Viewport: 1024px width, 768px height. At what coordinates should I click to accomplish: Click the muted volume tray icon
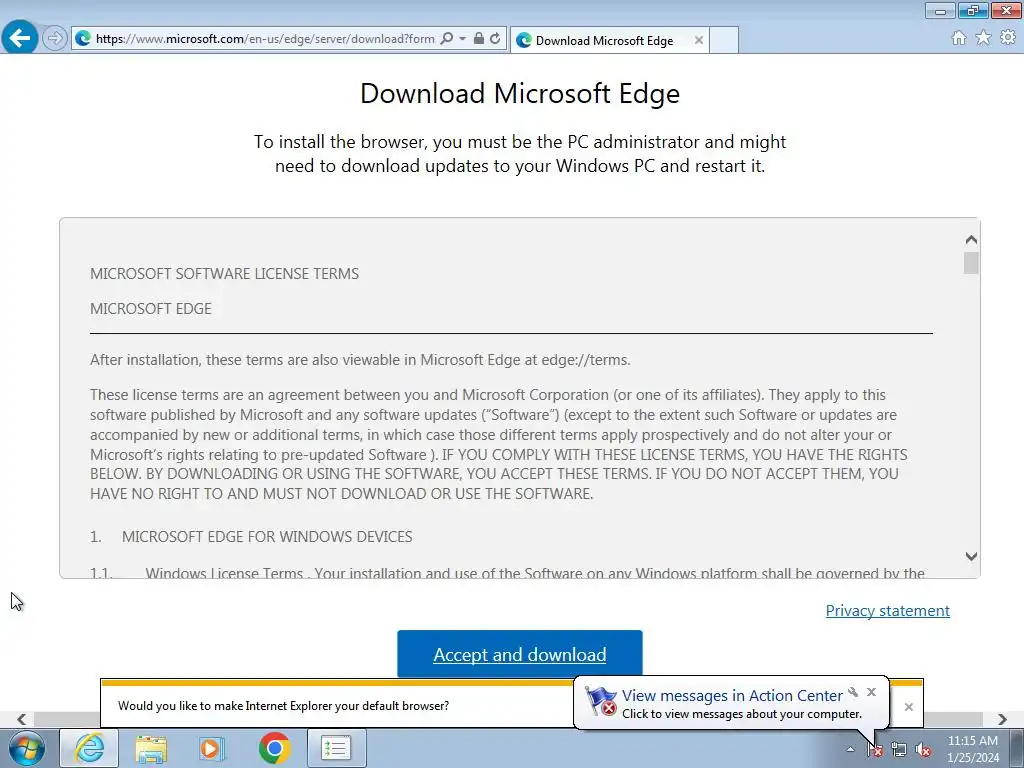[923, 750]
